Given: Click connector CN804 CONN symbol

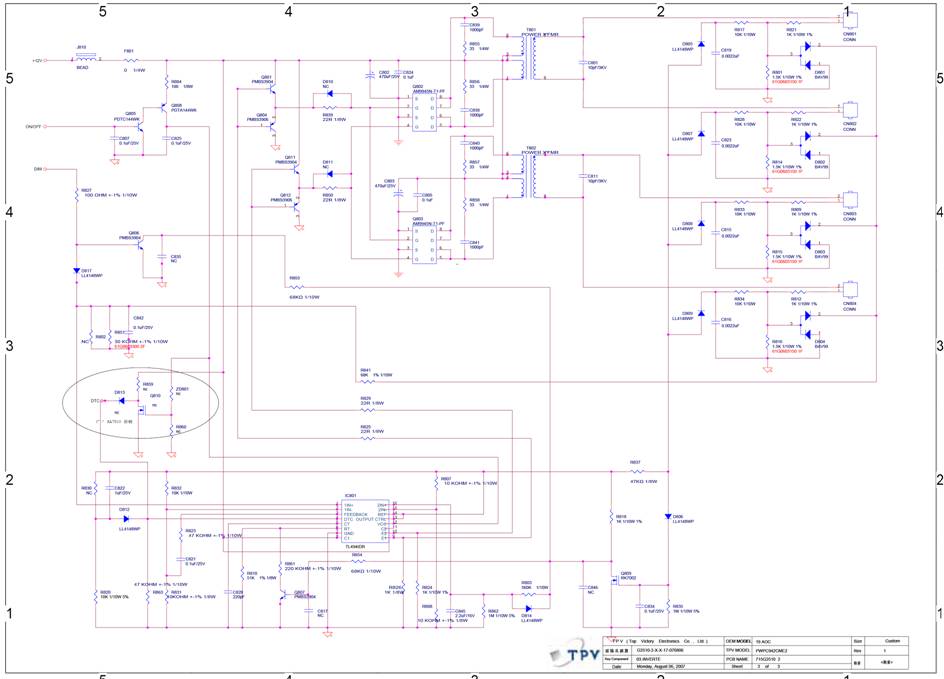Looking at the screenshot, I should (849, 290).
